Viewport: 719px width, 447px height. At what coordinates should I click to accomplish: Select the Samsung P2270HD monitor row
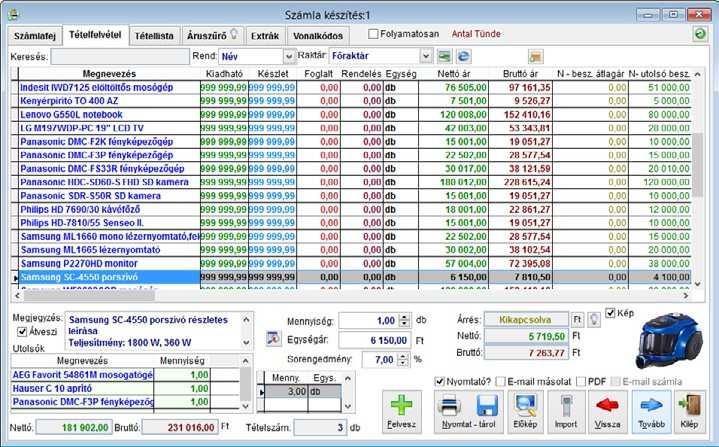tap(351, 264)
